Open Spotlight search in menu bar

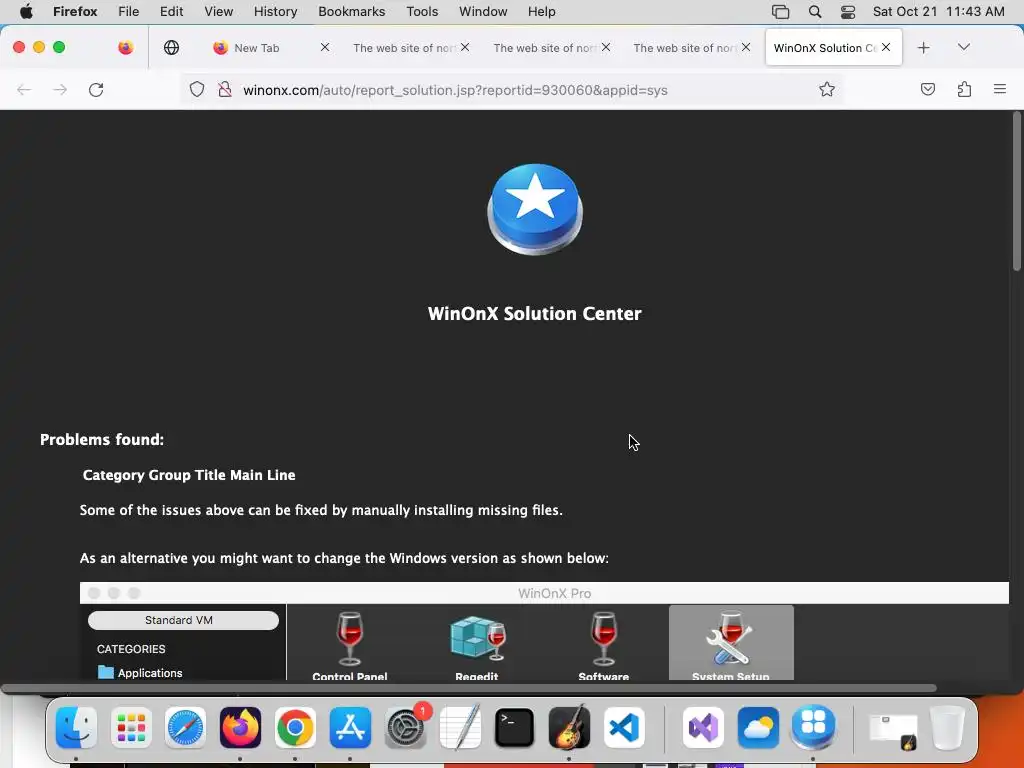point(814,11)
